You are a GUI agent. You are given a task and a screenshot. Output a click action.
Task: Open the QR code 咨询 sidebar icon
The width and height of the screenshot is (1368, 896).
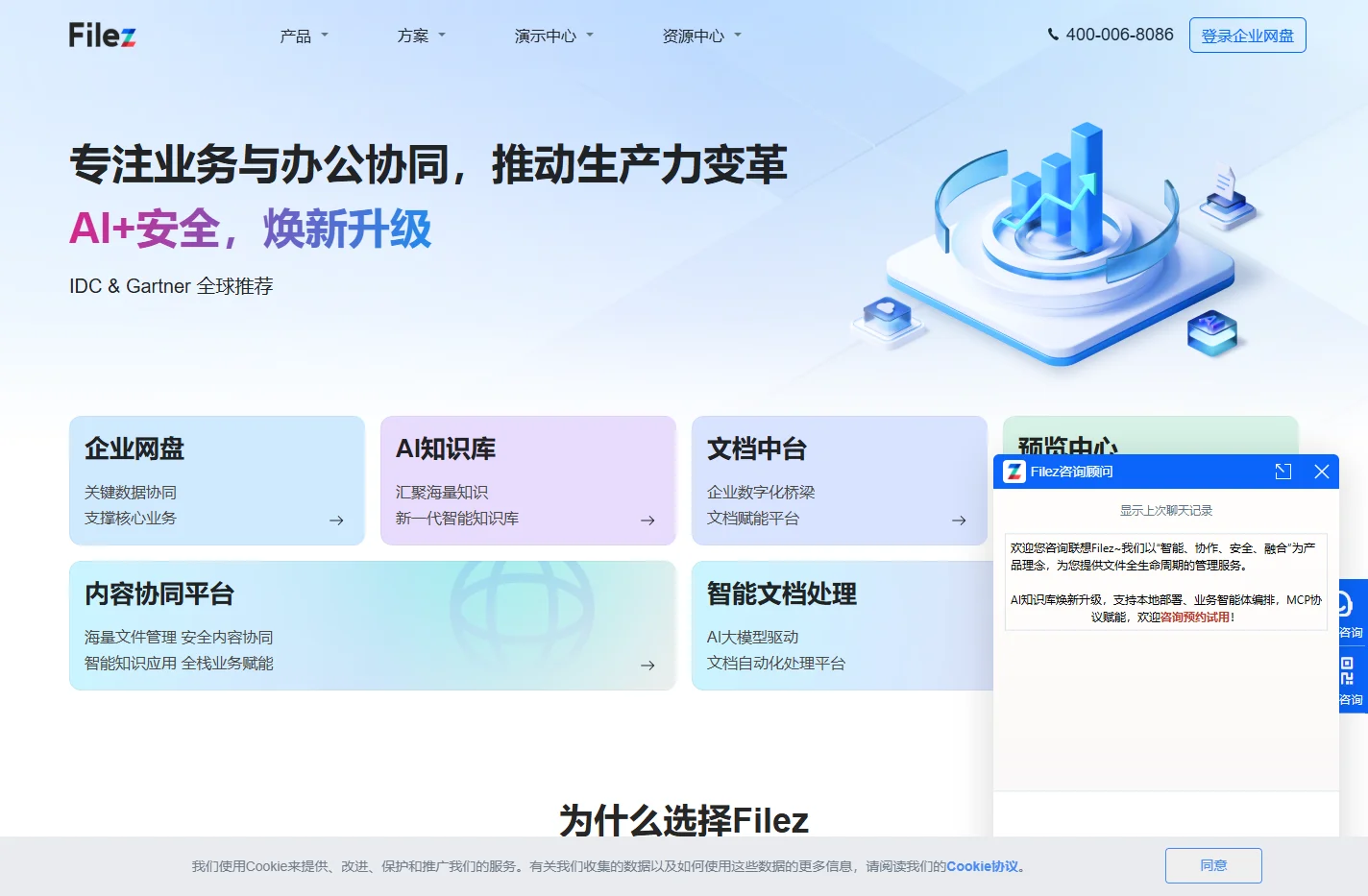coord(1351,679)
